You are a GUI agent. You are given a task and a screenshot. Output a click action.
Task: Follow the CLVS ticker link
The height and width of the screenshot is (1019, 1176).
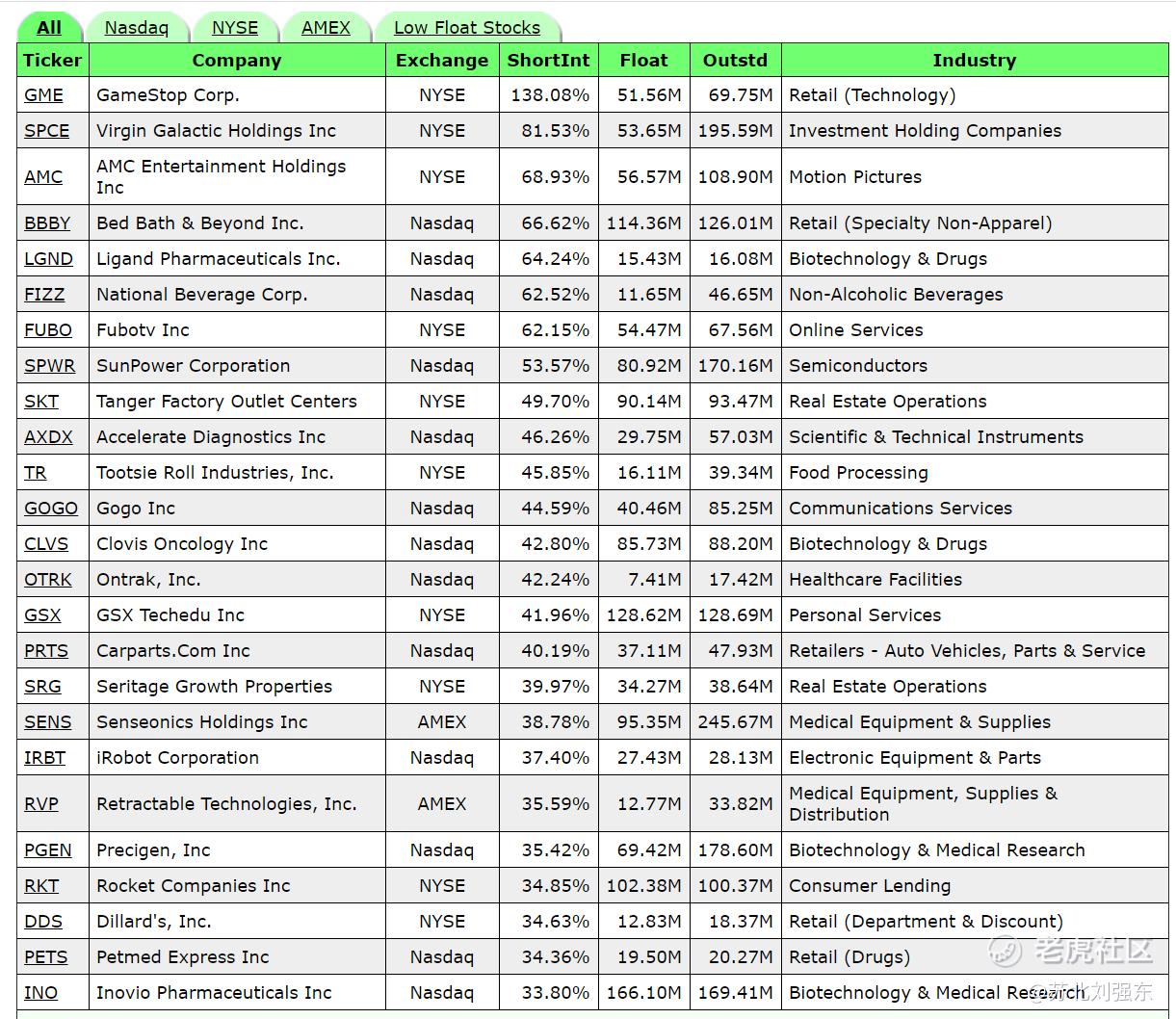(46, 544)
